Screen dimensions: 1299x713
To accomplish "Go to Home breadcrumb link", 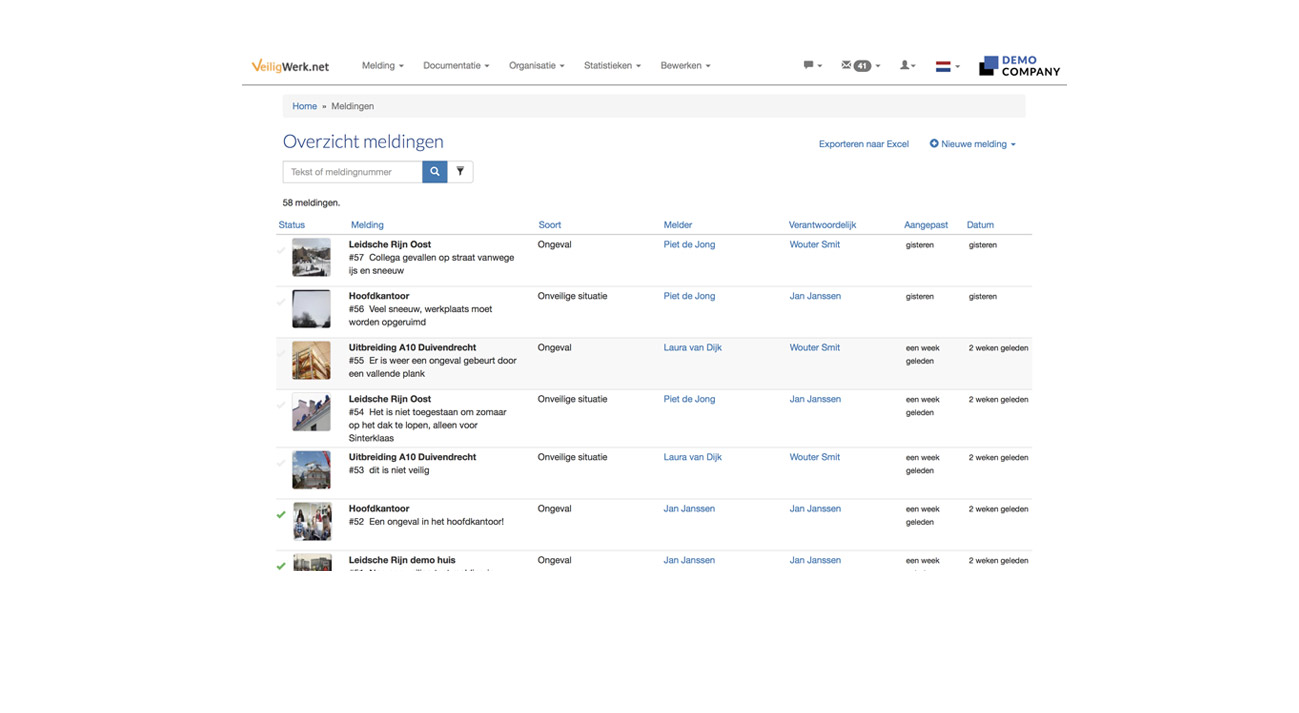I will pyautogui.click(x=304, y=106).
